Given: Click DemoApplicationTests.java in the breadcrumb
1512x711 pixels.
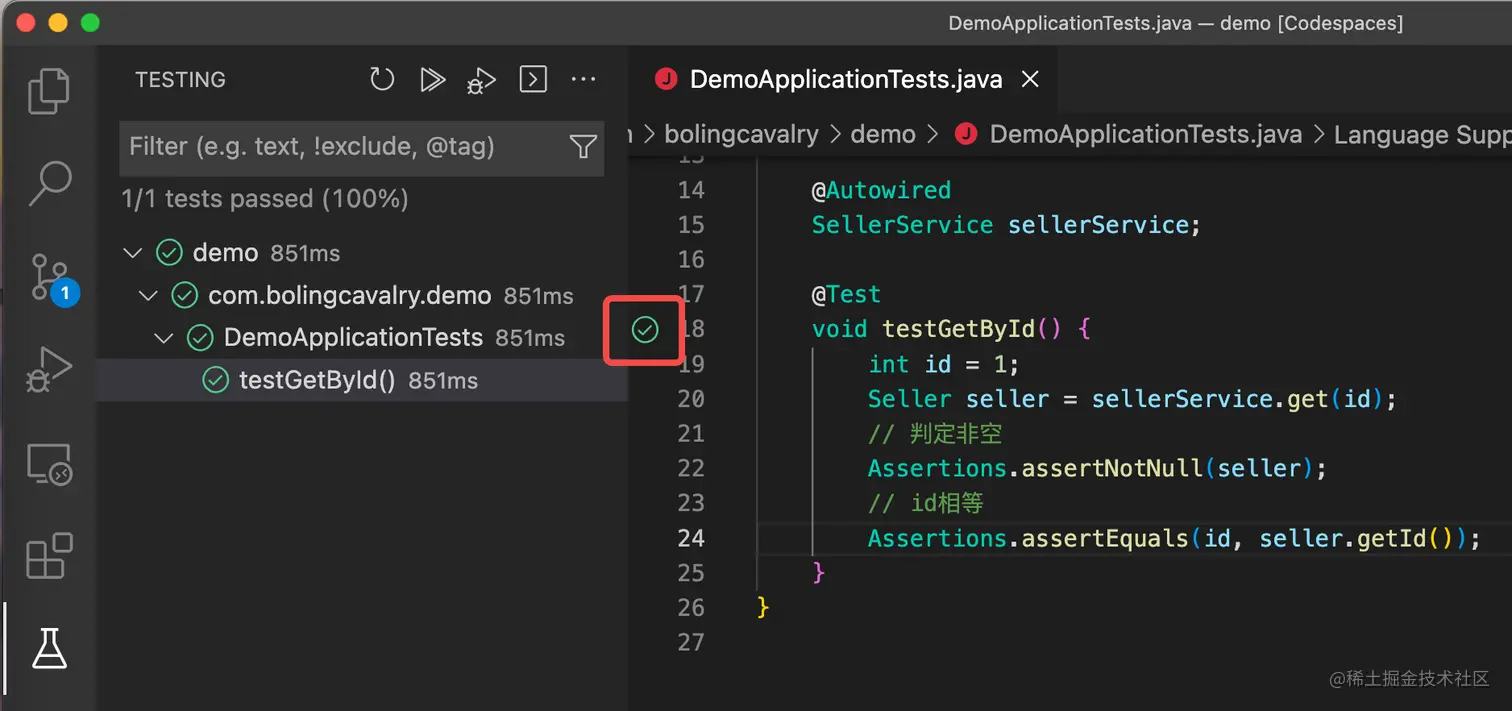Looking at the screenshot, I should point(1146,134).
